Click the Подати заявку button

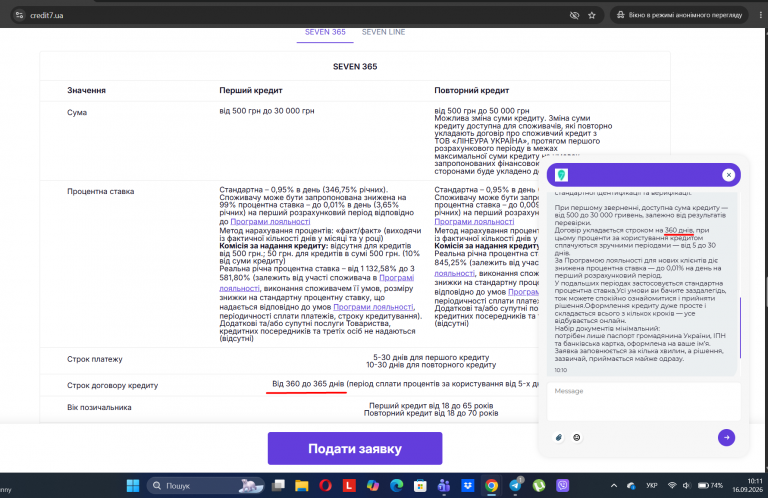tap(355, 449)
